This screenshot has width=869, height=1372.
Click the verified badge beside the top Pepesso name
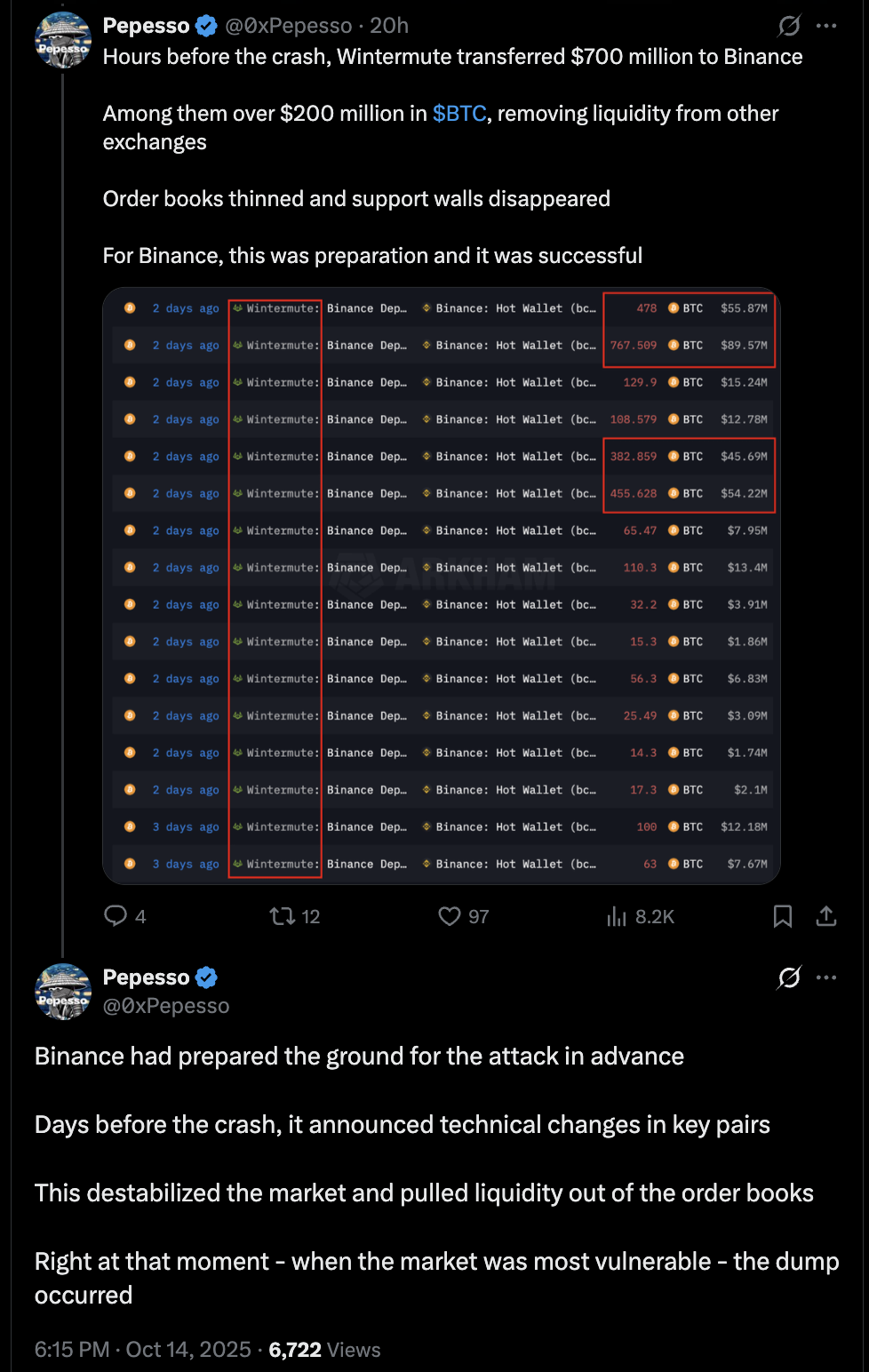coord(206,26)
